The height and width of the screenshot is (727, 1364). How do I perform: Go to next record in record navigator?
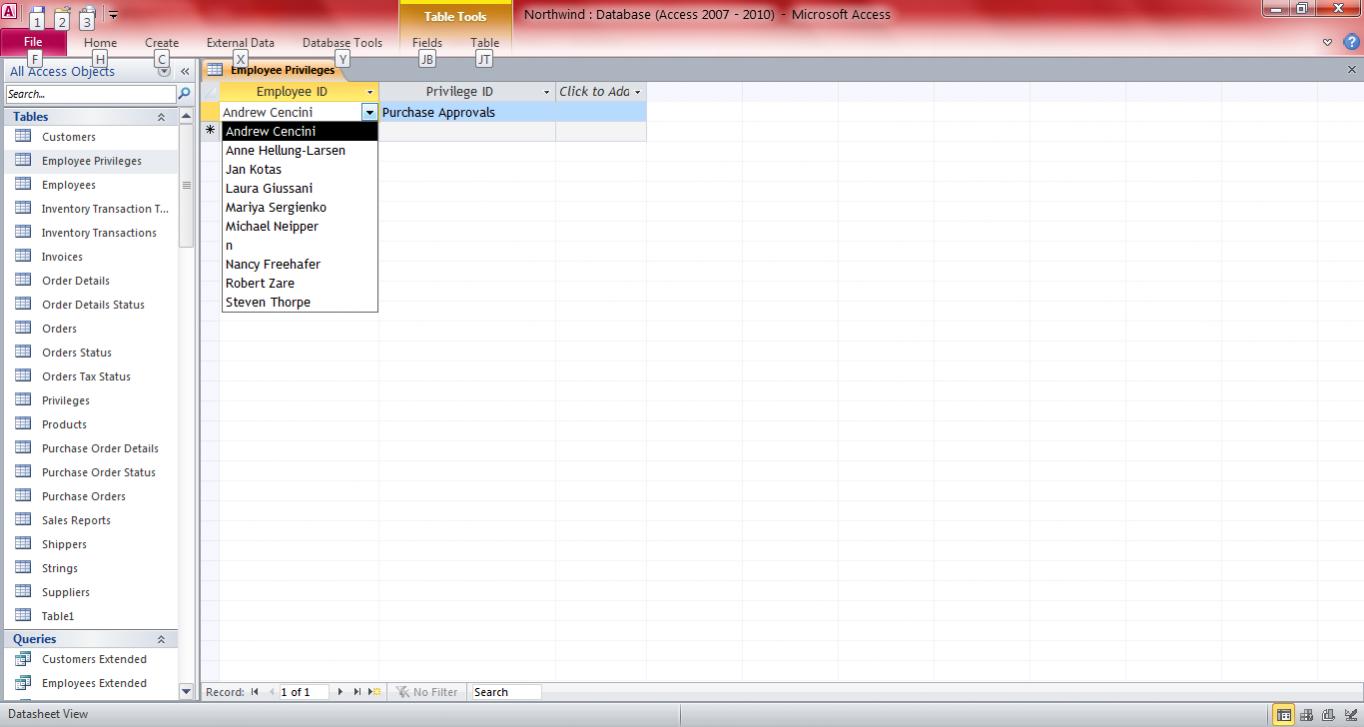340,692
